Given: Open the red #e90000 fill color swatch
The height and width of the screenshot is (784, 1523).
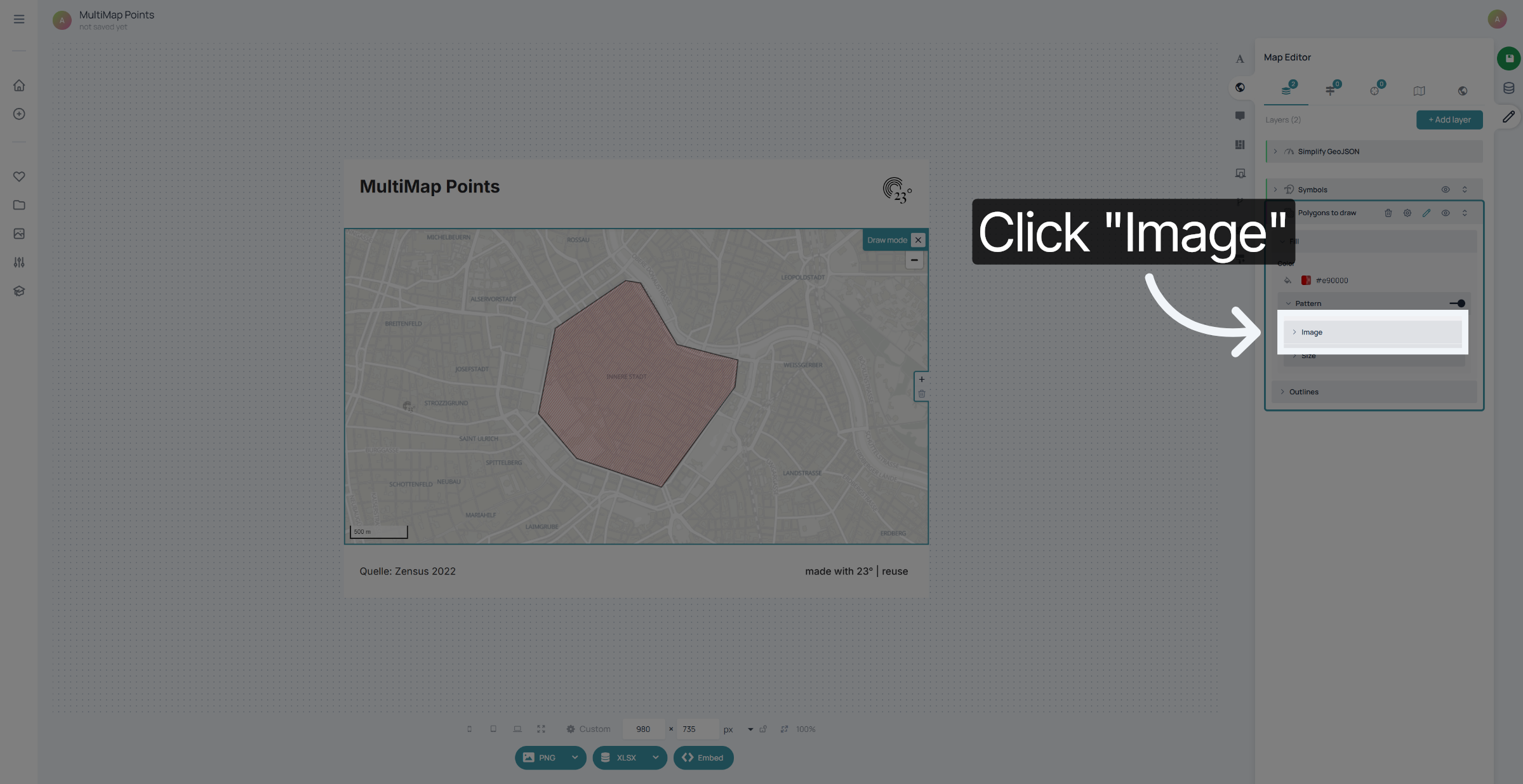Looking at the screenshot, I should (x=1306, y=281).
